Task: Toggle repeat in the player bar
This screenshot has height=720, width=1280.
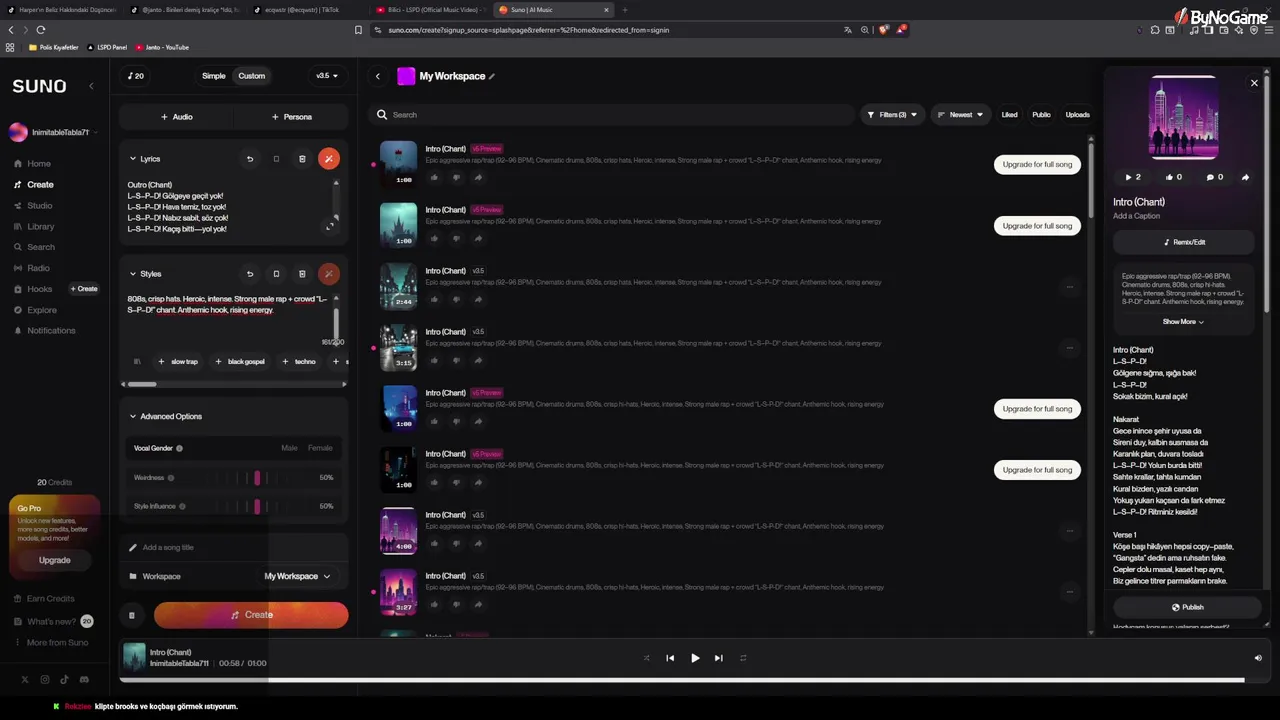Action: click(743, 658)
